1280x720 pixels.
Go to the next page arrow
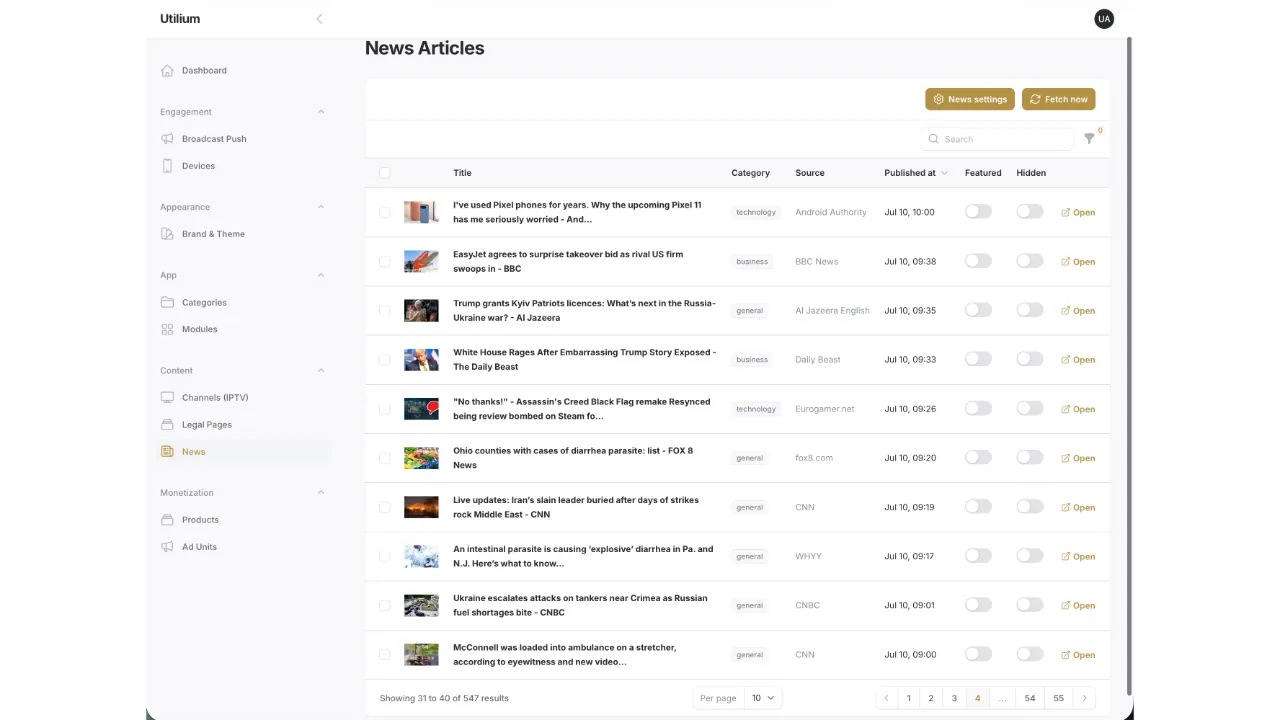(x=1085, y=698)
